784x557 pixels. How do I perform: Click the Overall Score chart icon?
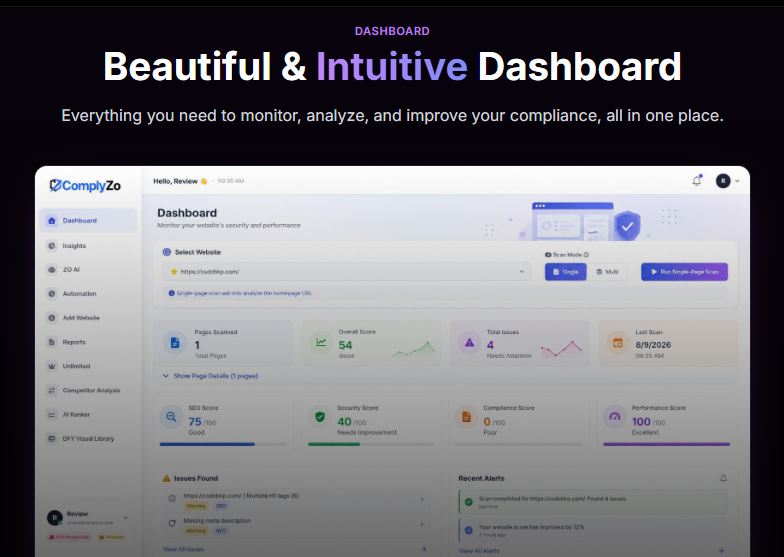tap(321, 343)
